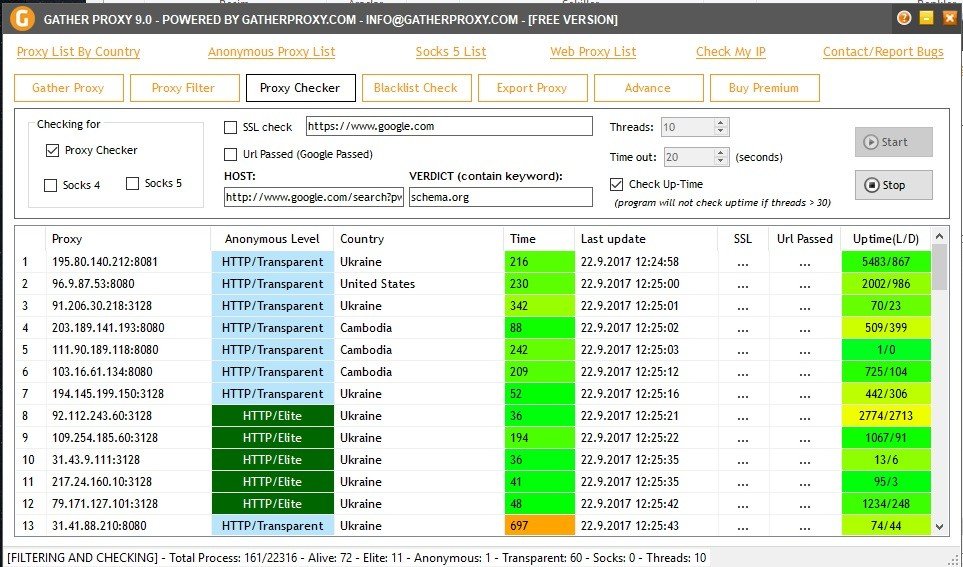Image resolution: width=963 pixels, height=567 pixels.
Task: Start checking with the Start button
Action: point(894,142)
